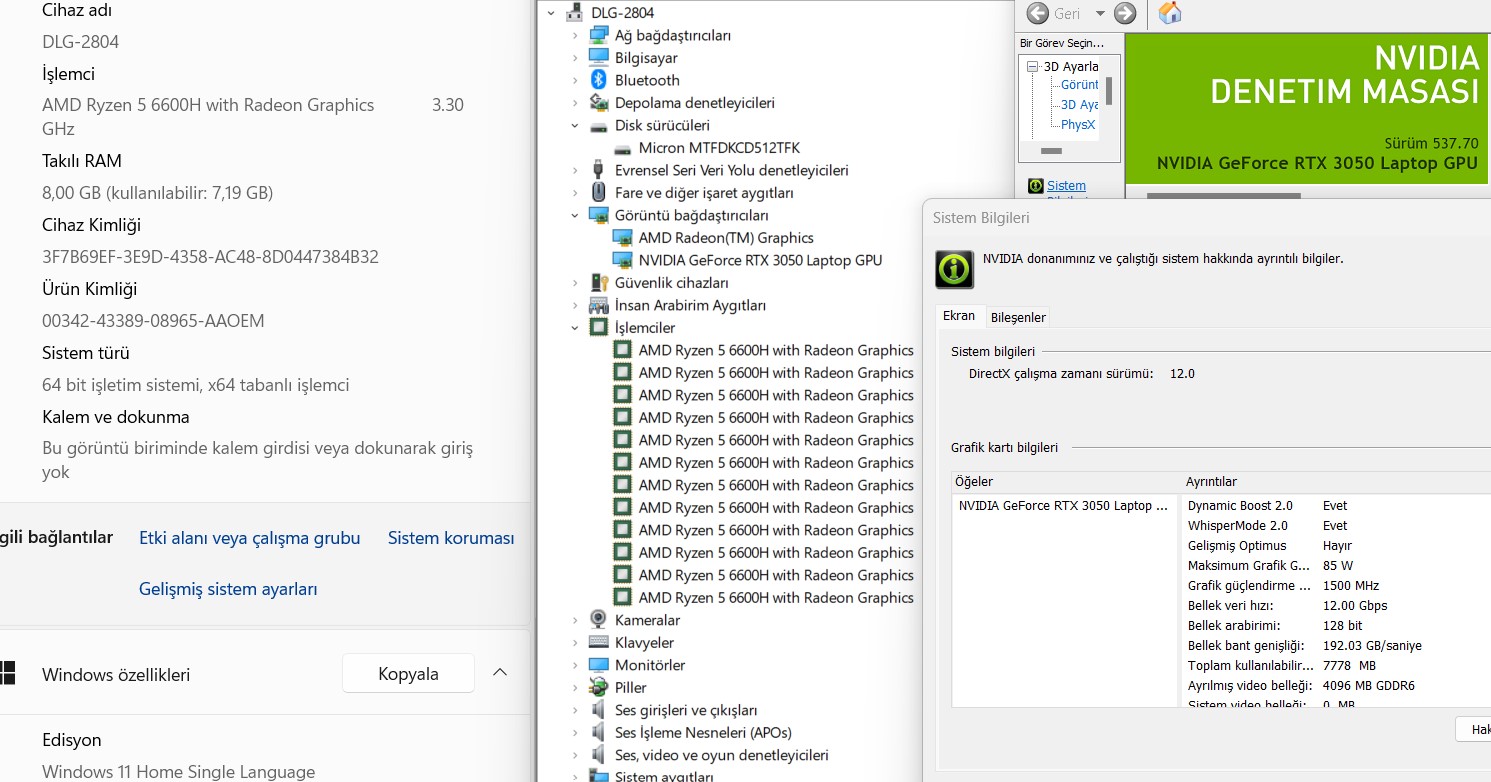
Task: Select the AMD Radeon(TM) Graphics adapter icon
Action: click(622, 238)
